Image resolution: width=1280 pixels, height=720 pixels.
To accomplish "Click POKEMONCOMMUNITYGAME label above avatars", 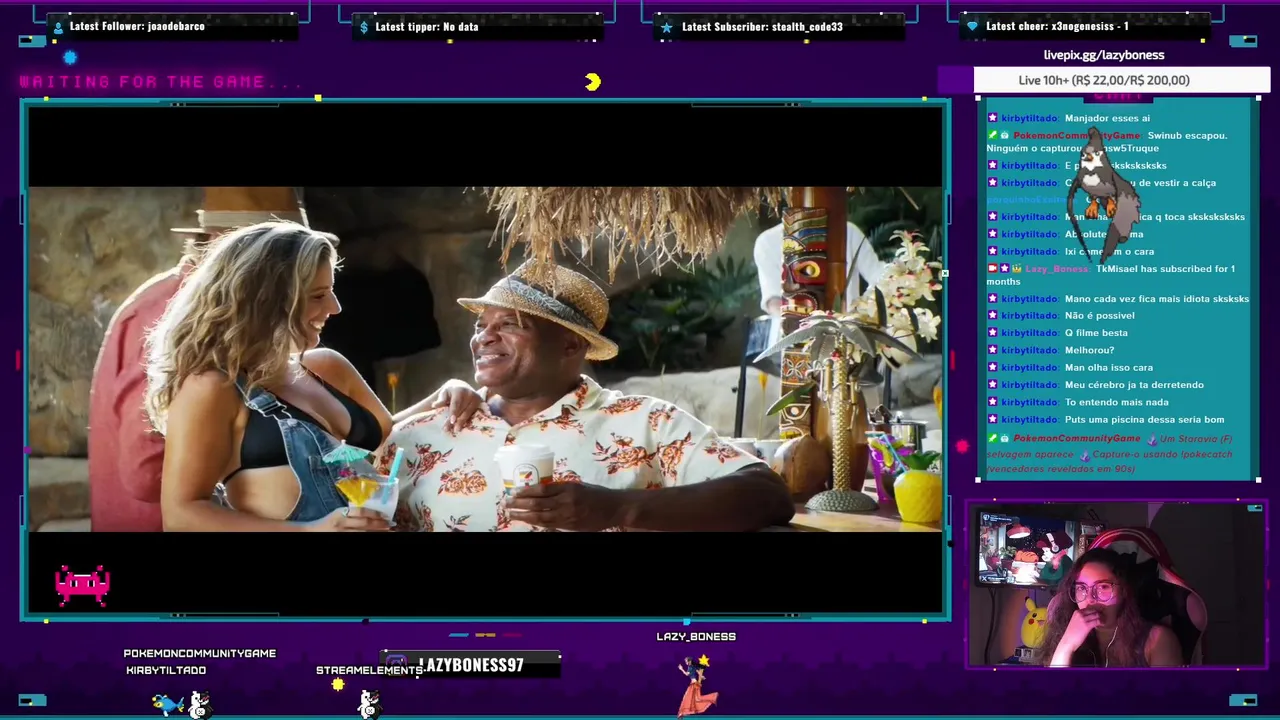I will (200, 653).
